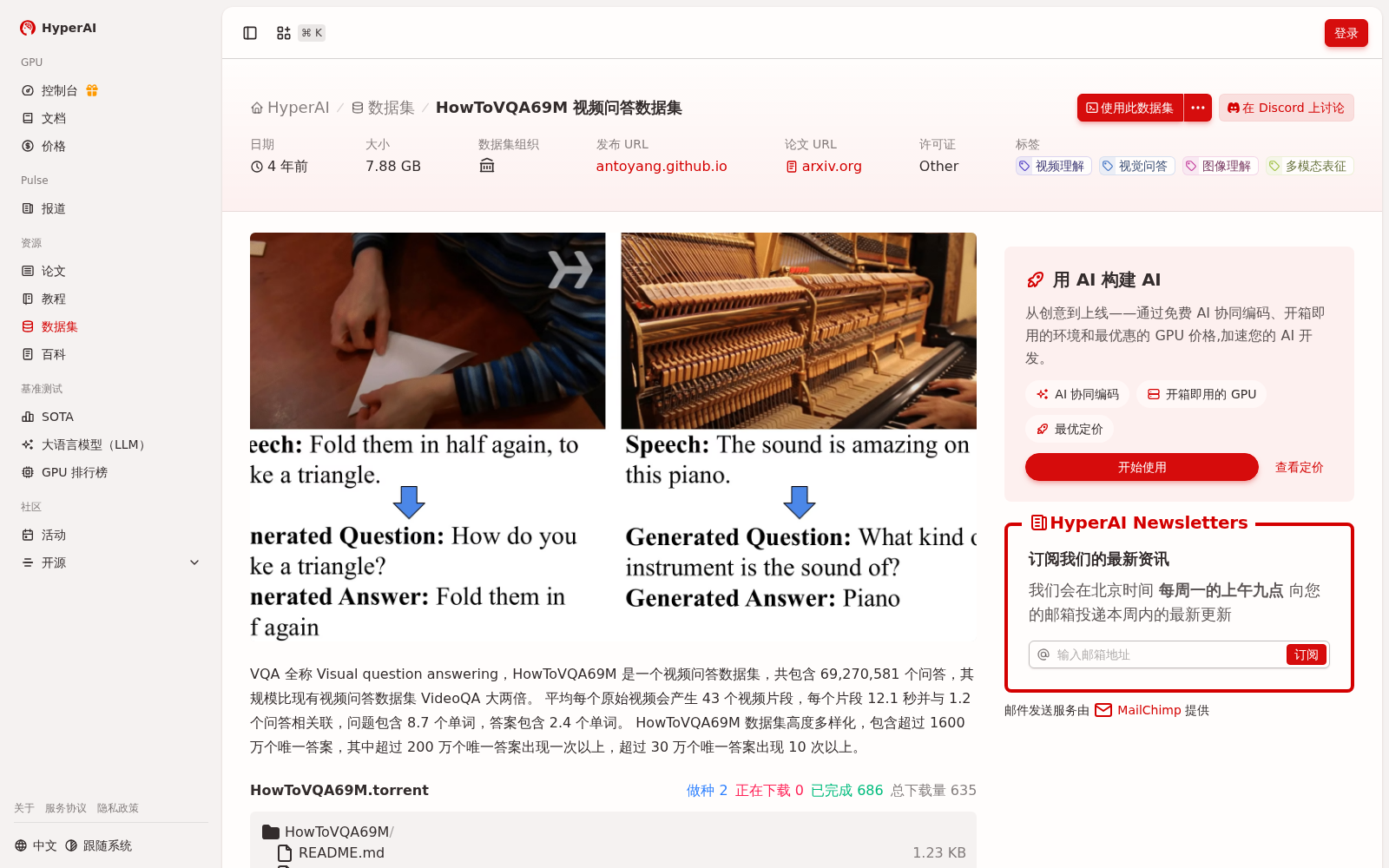Click the 隐私政策 footer link

point(118,808)
